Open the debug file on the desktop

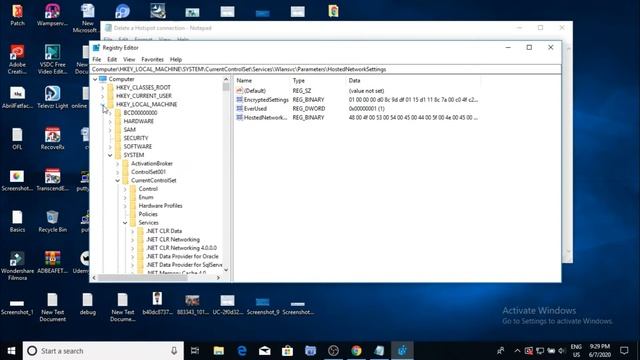[x=87, y=304]
